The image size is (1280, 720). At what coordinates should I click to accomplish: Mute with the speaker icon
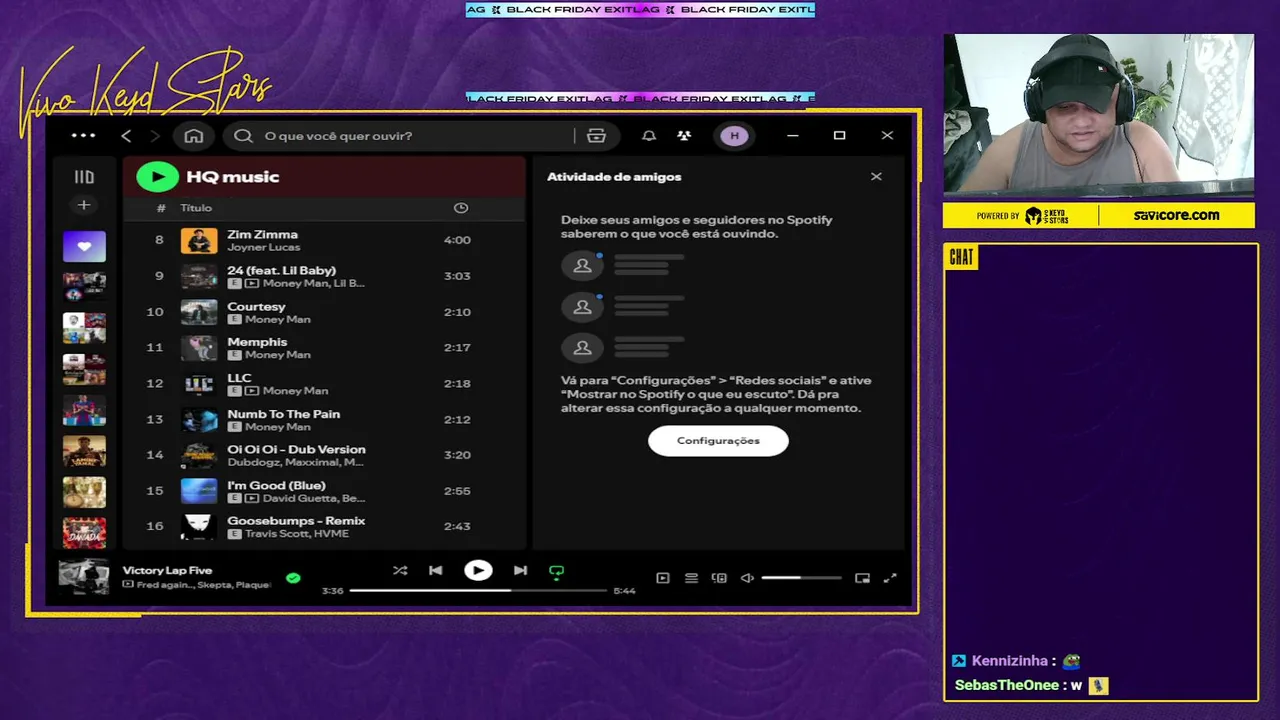pyautogui.click(x=747, y=578)
